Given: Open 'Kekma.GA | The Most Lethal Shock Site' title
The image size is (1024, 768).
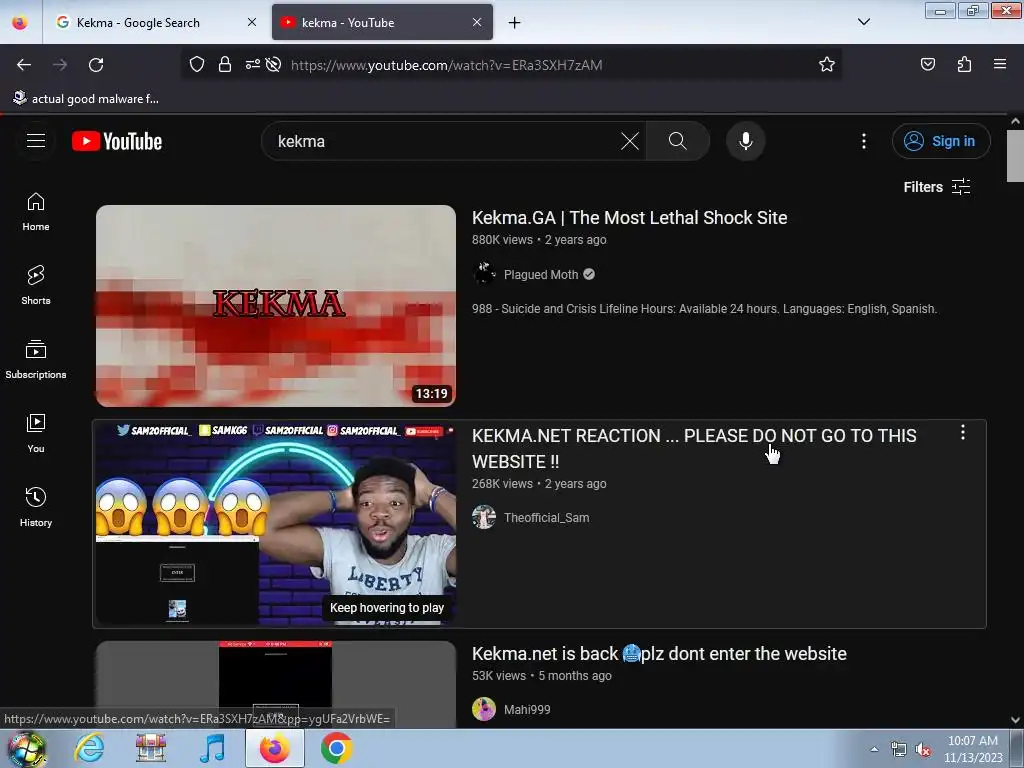Looking at the screenshot, I should click(x=630, y=217).
